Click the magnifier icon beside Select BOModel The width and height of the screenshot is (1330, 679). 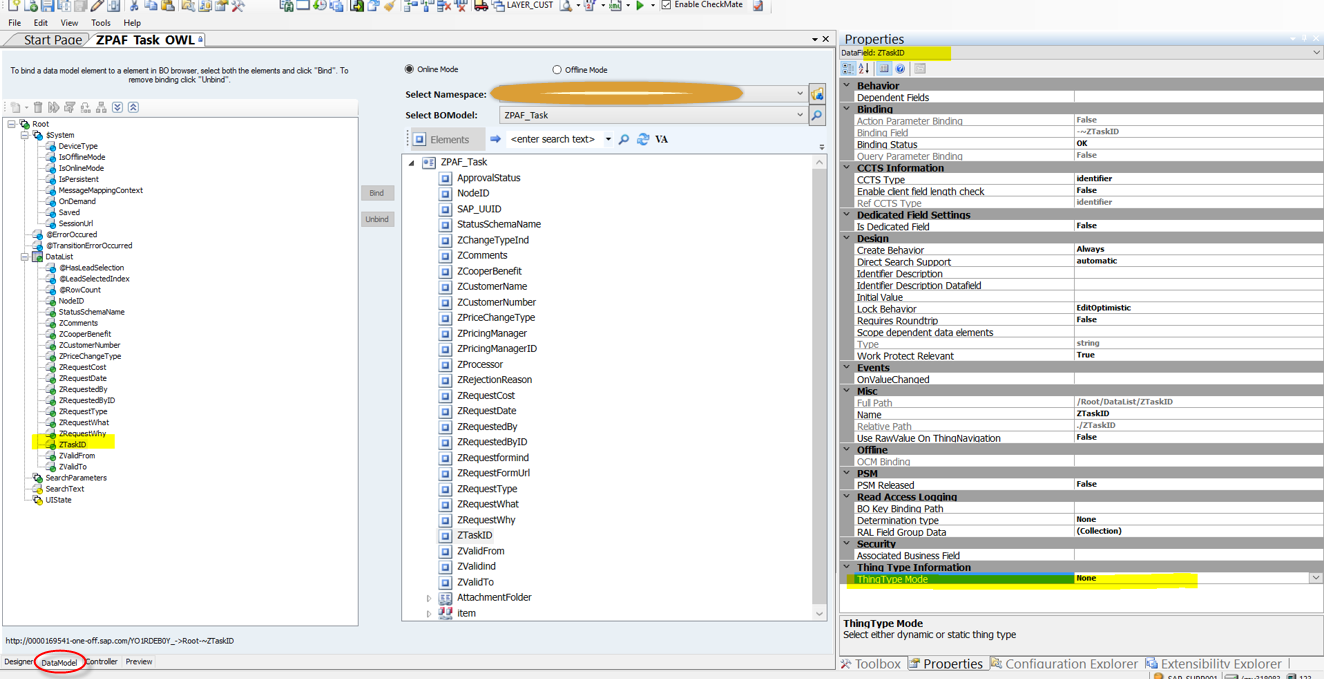pyautogui.click(x=817, y=116)
